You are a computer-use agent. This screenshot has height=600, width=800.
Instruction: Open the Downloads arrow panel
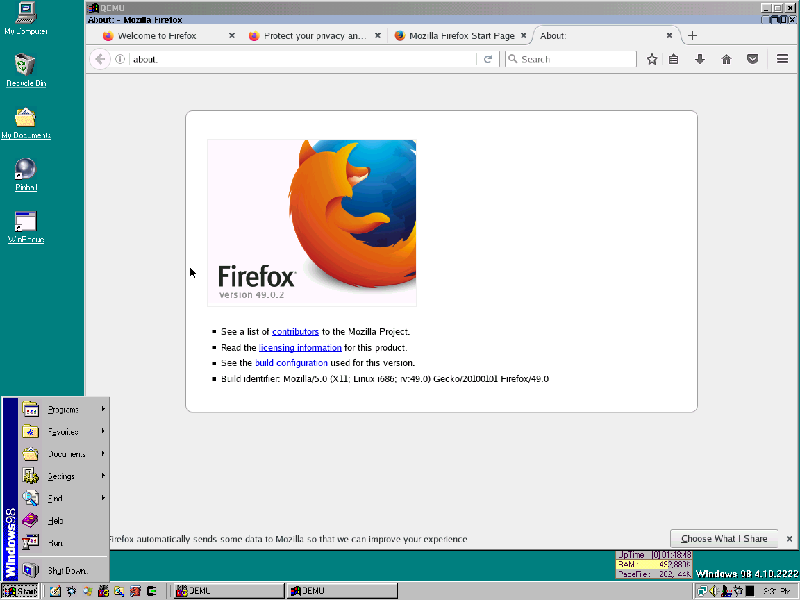click(x=700, y=59)
